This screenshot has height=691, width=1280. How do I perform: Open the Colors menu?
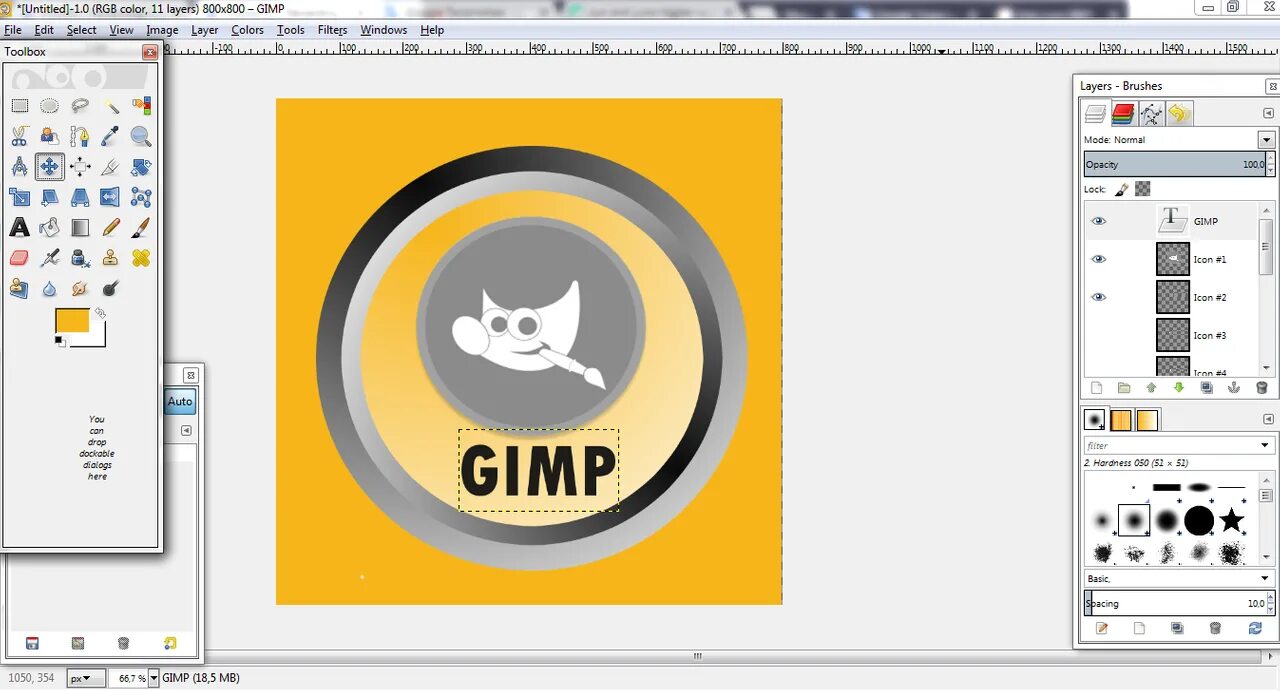pos(247,30)
